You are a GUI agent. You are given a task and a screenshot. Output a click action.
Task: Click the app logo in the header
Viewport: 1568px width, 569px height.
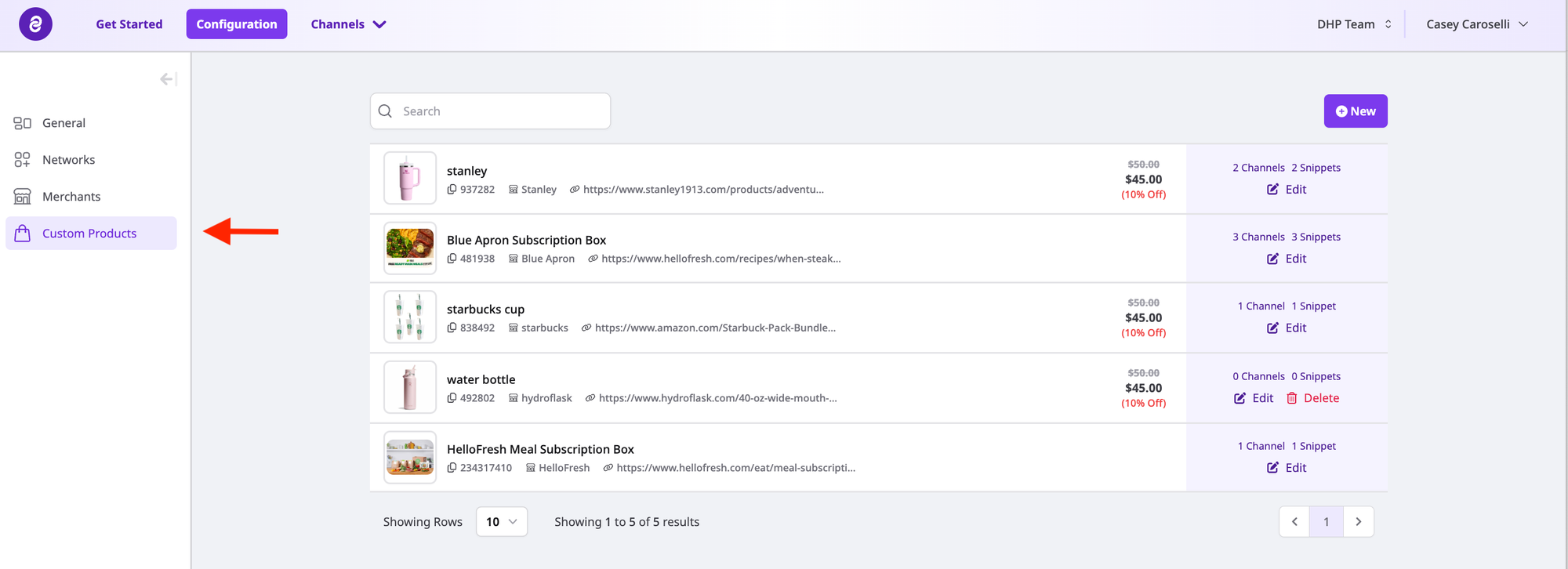coord(35,24)
